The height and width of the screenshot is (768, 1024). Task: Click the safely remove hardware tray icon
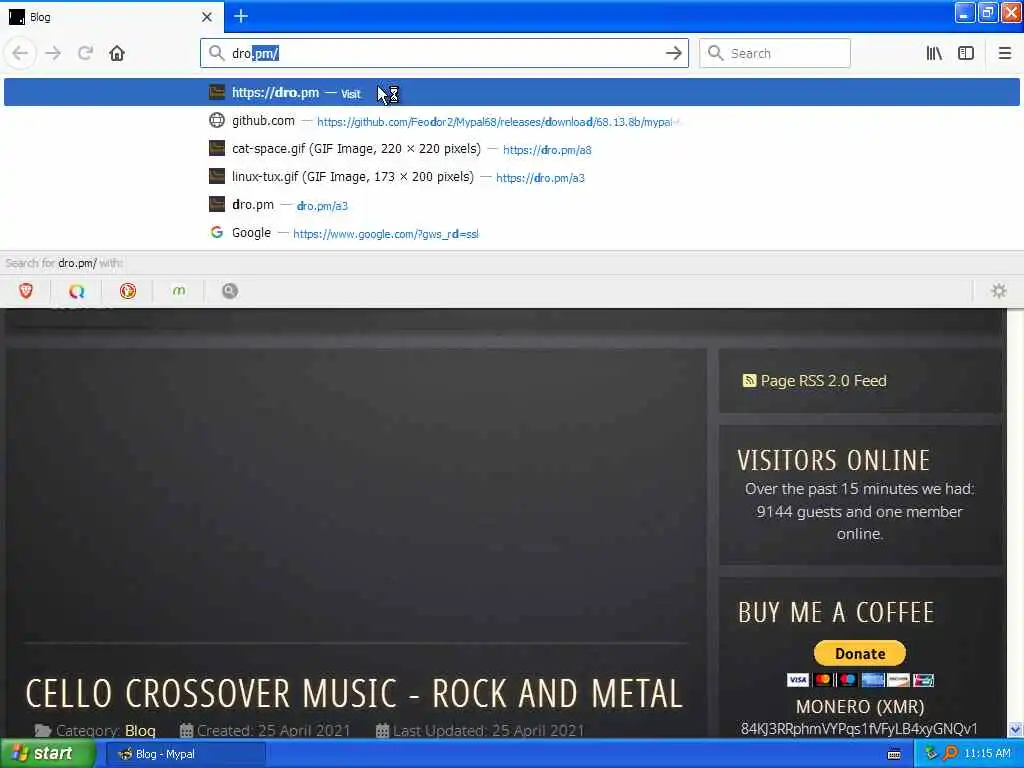coord(931,754)
